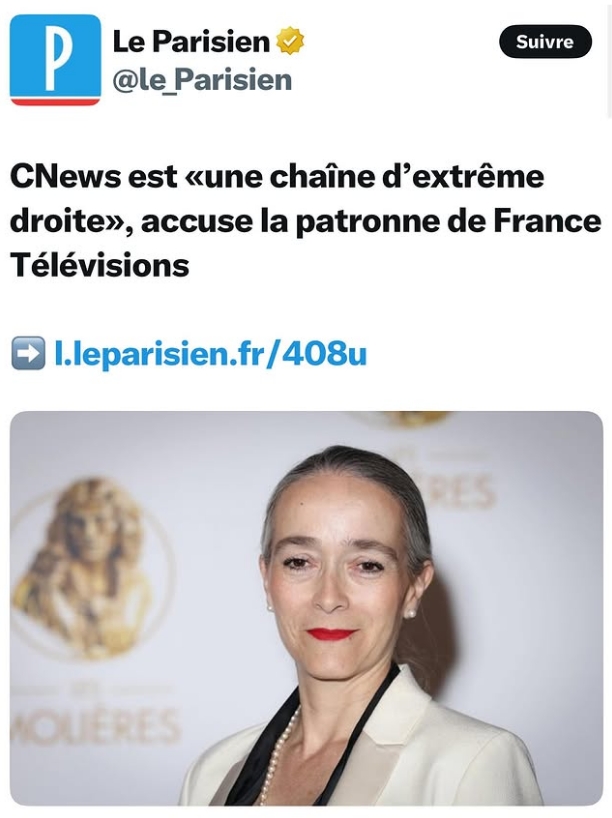Click the word CNews in the headline
This screenshot has height=818, width=612.
65,176
